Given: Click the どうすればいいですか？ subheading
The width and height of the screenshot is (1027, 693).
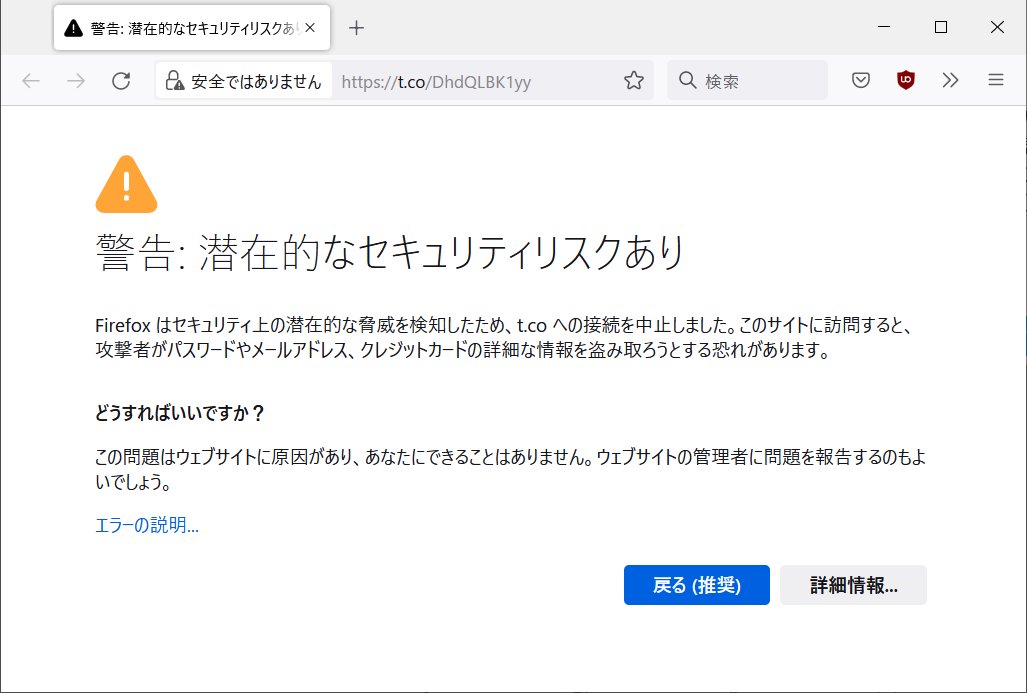Looking at the screenshot, I should click(x=179, y=413).
